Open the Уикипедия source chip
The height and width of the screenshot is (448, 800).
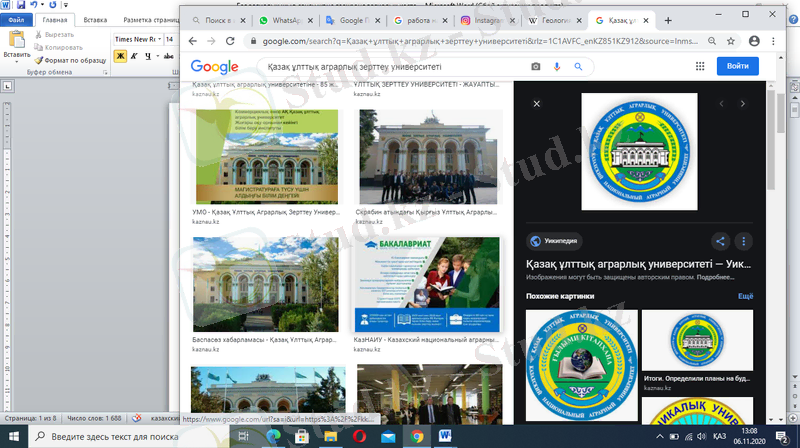click(x=554, y=241)
